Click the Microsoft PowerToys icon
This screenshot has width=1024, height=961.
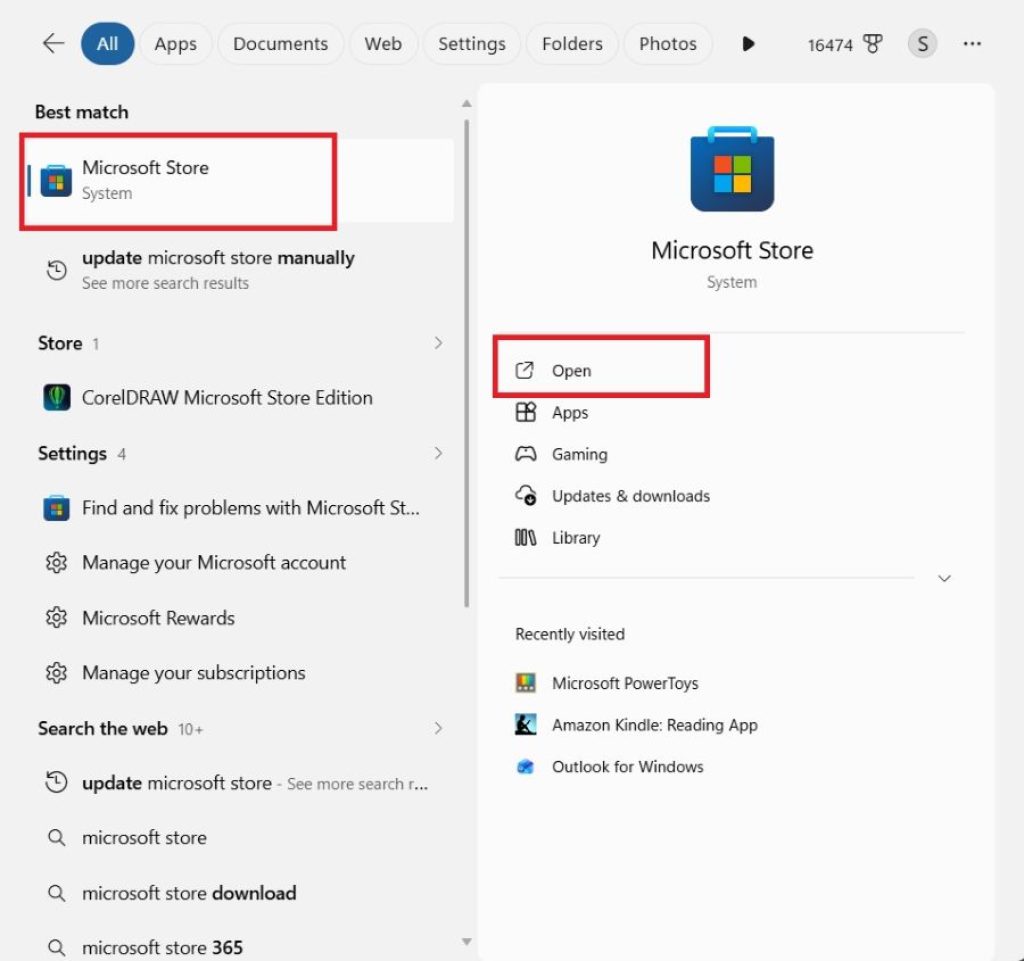click(526, 683)
